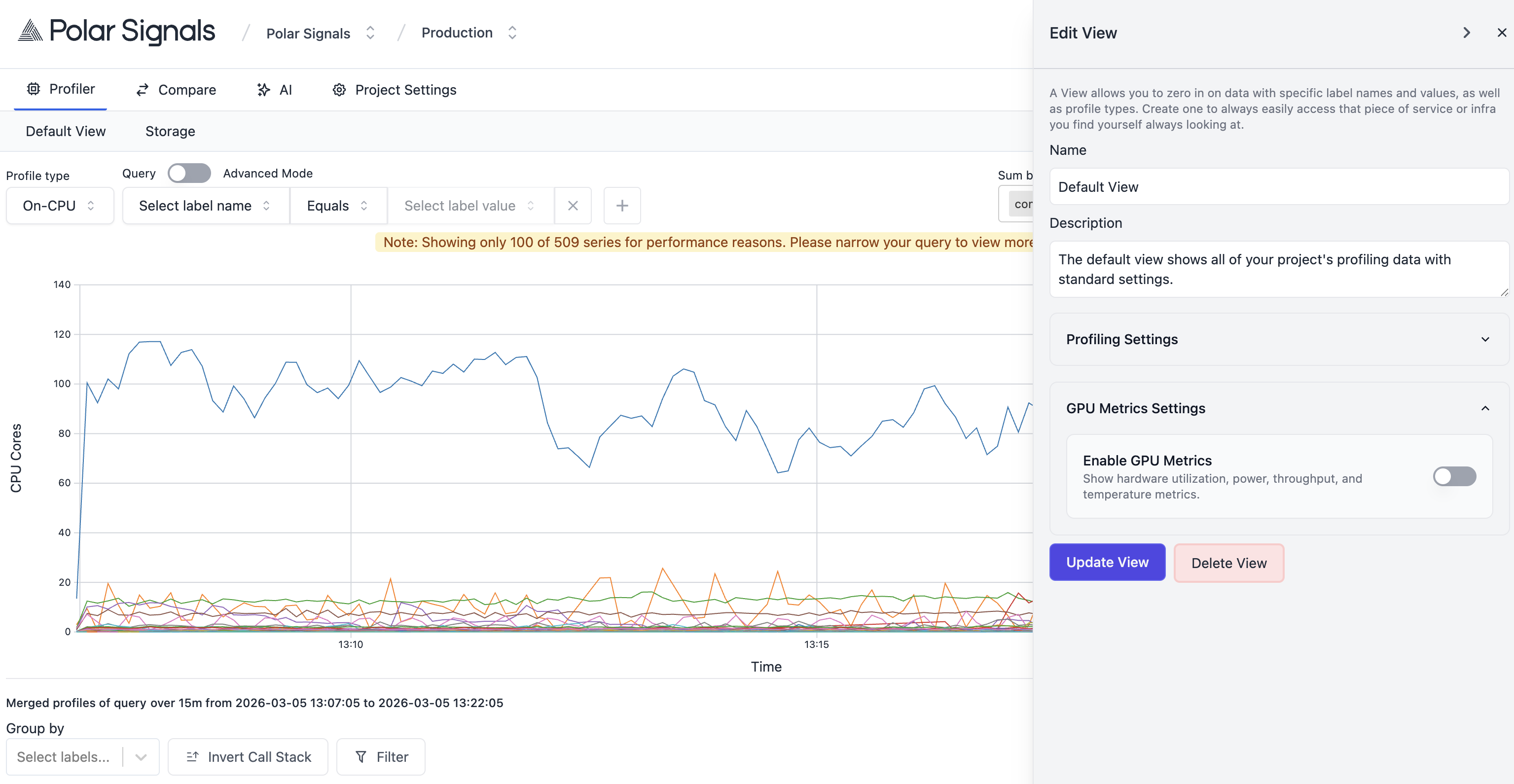This screenshot has width=1514, height=784.
Task: Open the Filter funnel icon
Action: 361,757
